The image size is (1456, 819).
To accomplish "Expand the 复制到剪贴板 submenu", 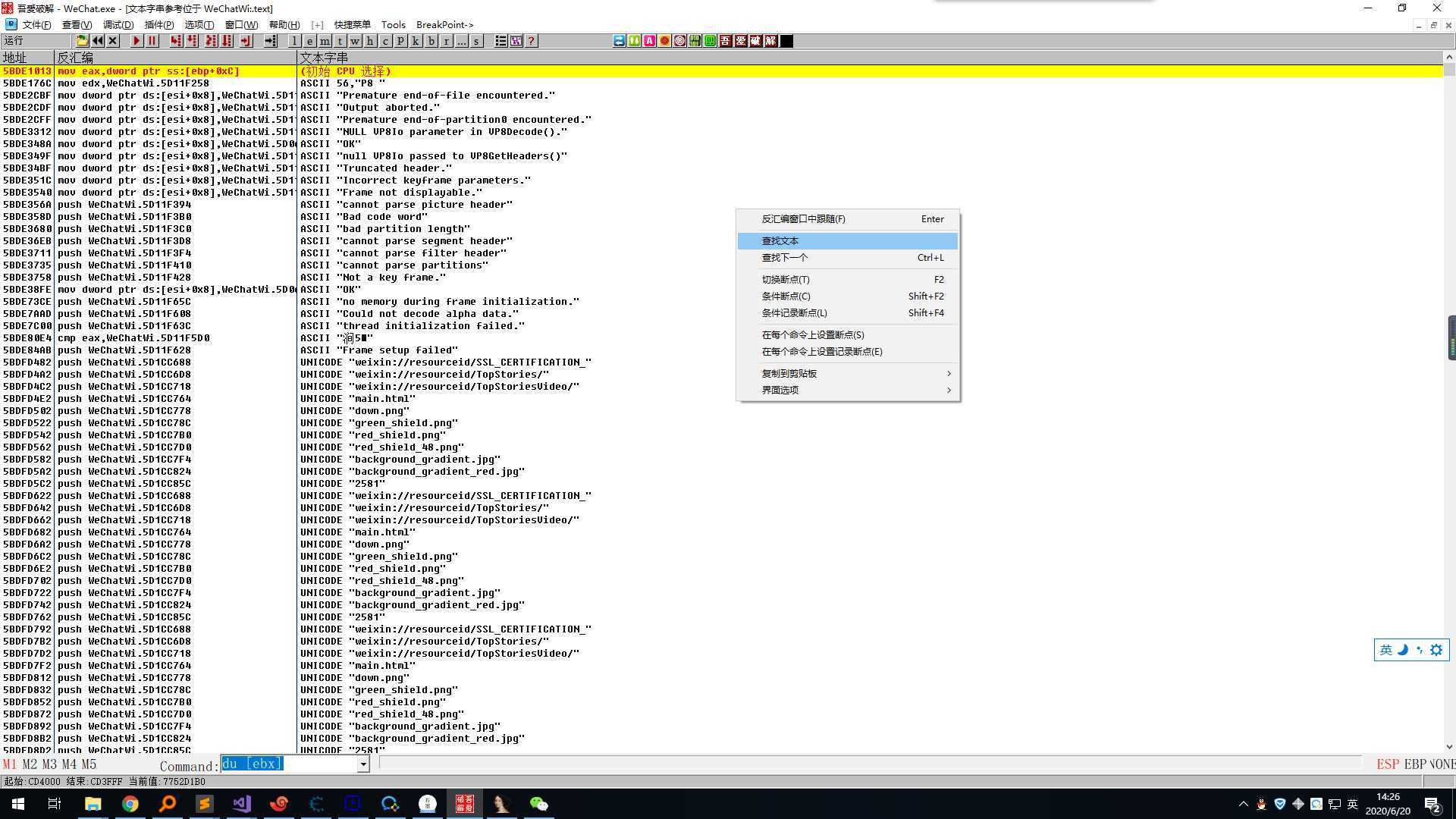I will (848, 374).
